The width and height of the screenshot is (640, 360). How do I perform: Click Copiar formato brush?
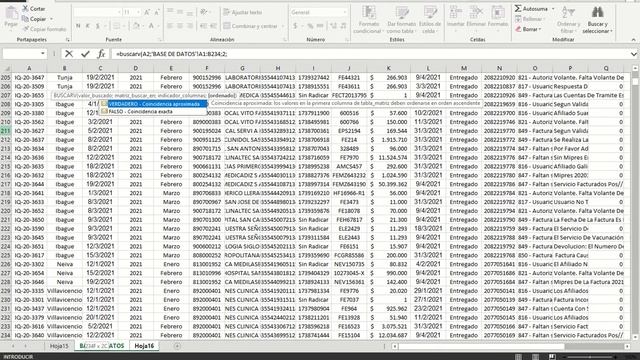click(44, 29)
